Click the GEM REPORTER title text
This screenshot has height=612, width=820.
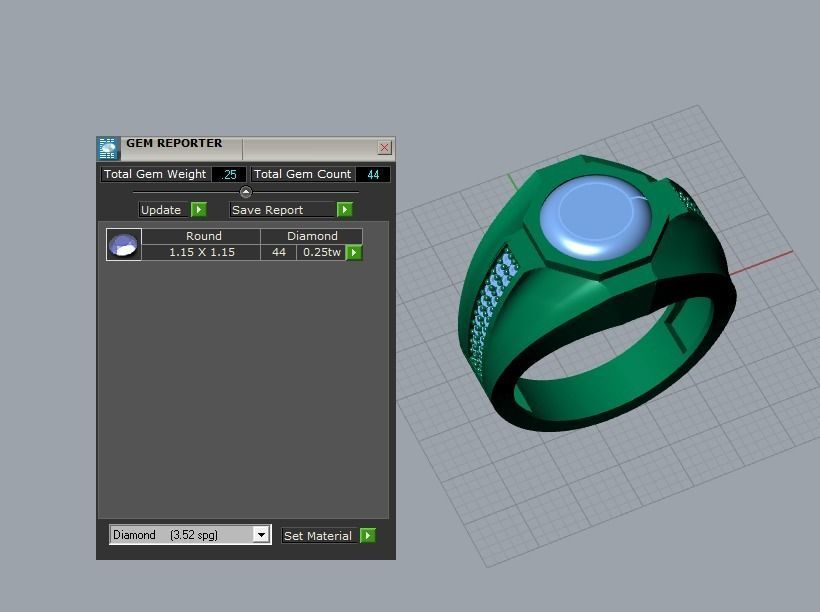click(174, 143)
